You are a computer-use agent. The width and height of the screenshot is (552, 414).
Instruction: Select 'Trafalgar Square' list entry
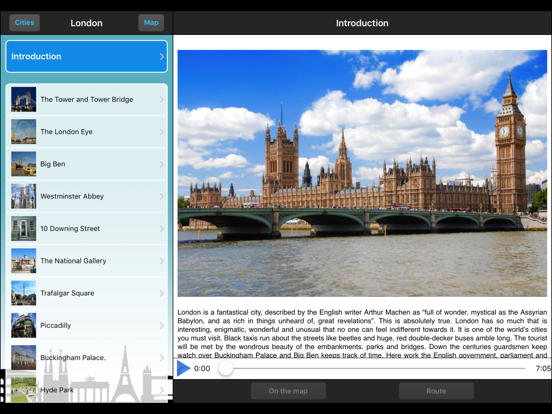[x=87, y=293]
